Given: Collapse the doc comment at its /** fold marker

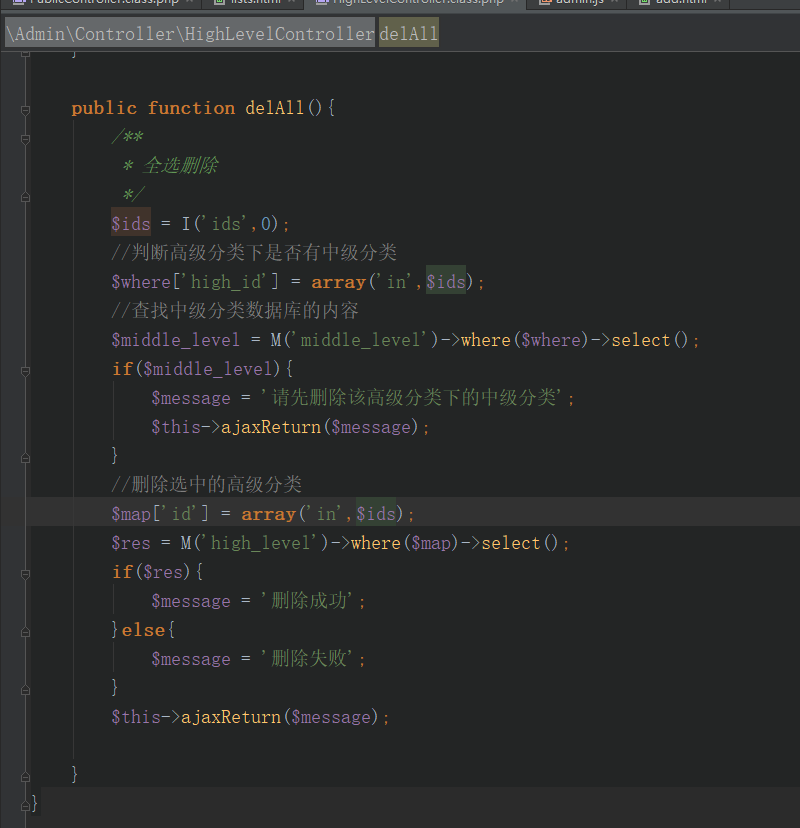Looking at the screenshot, I should point(25,139).
